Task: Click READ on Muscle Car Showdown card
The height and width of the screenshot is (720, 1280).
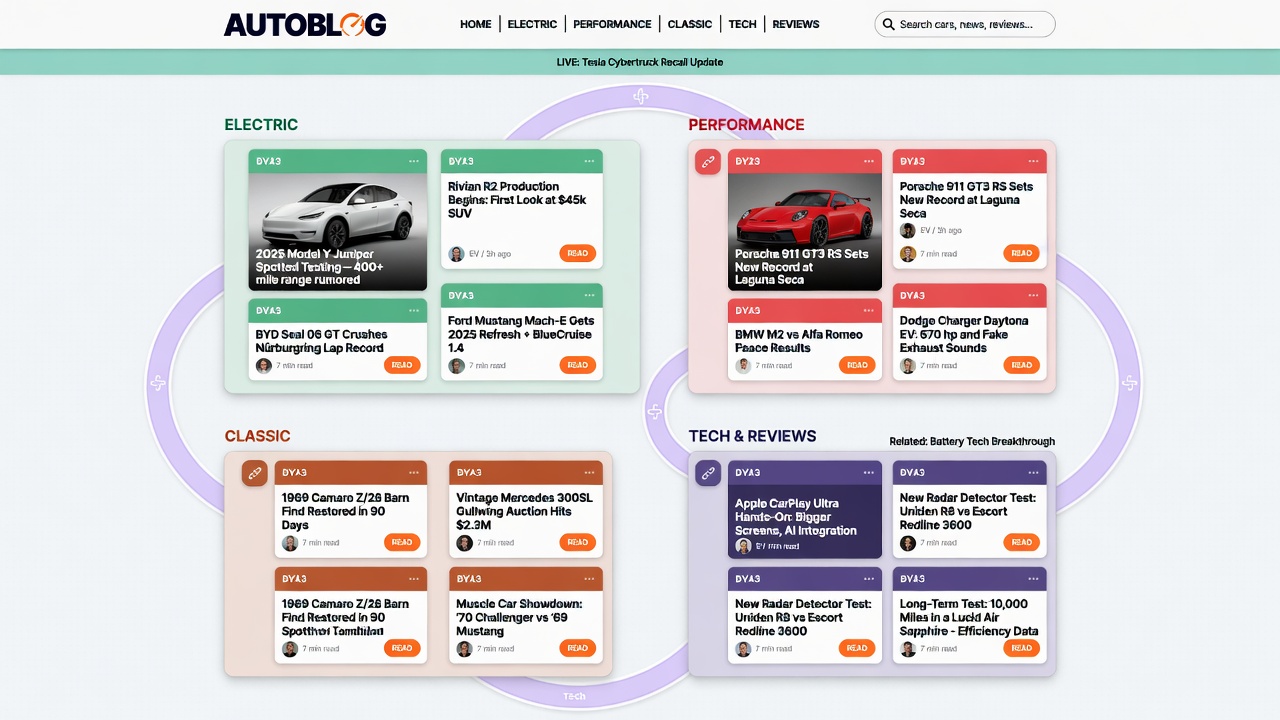Action: (578, 648)
